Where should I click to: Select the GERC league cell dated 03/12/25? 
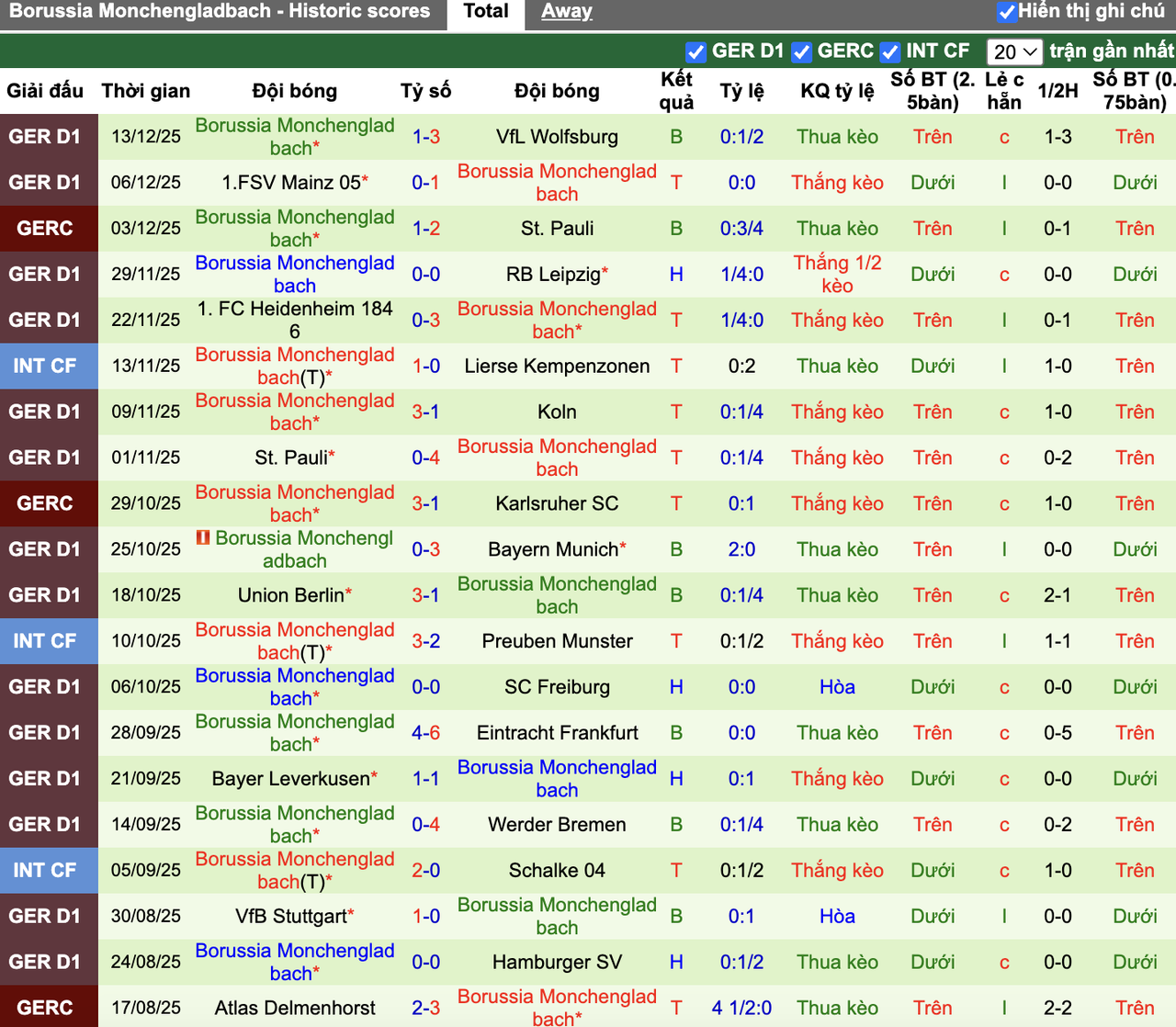[49, 229]
